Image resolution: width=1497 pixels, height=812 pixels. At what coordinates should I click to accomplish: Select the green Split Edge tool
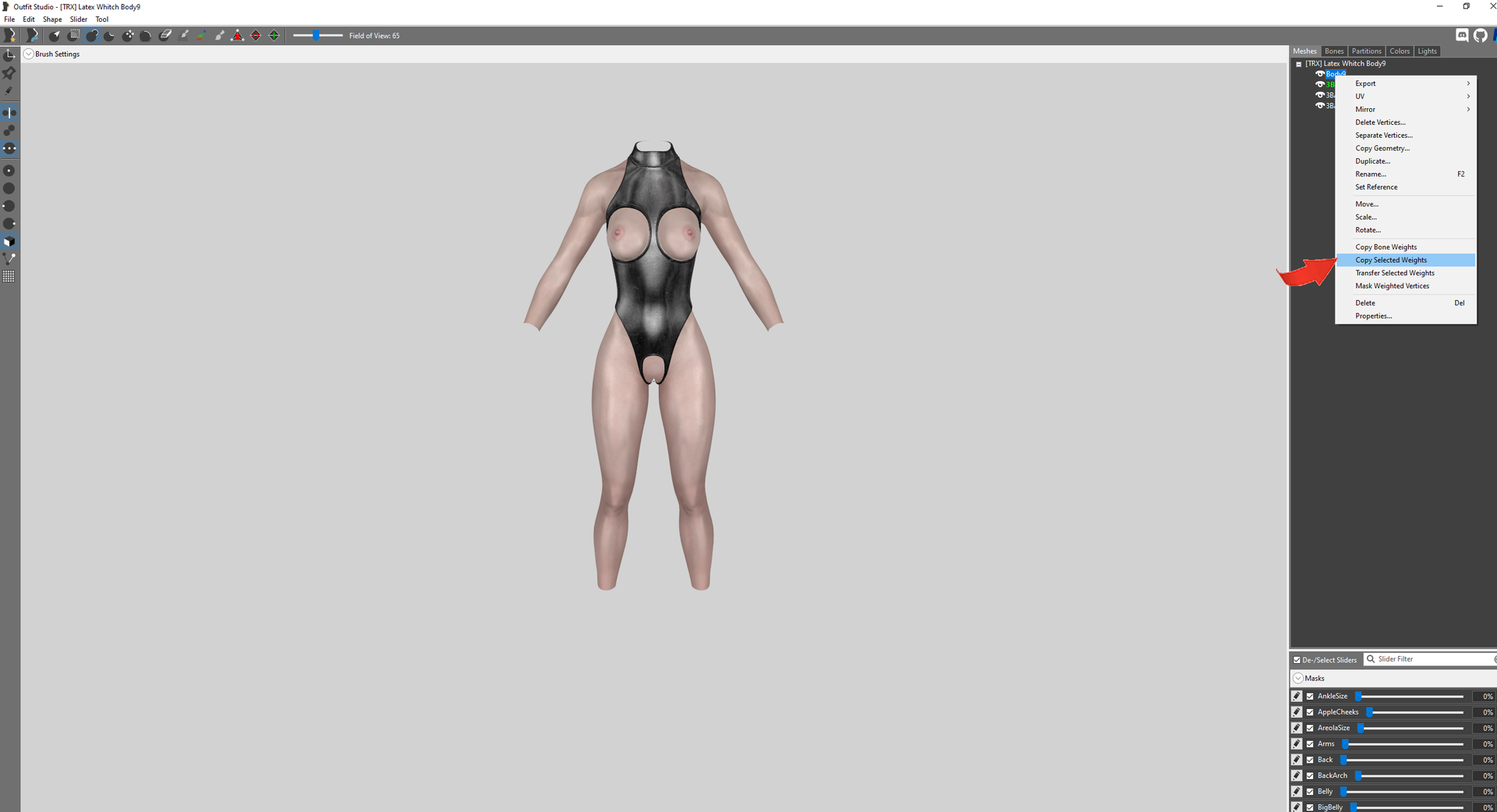click(274, 35)
